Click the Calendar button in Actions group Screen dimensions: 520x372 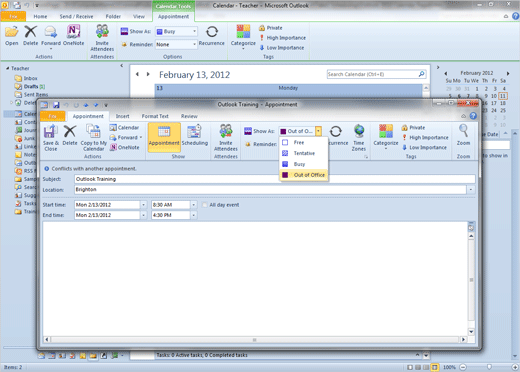pyautogui.click(x=124, y=127)
